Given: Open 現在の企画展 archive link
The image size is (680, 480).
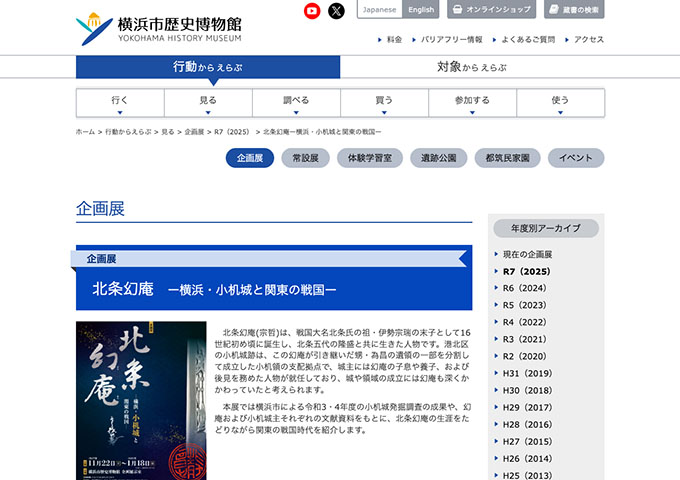Looking at the screenshot, I should (527, 255).
